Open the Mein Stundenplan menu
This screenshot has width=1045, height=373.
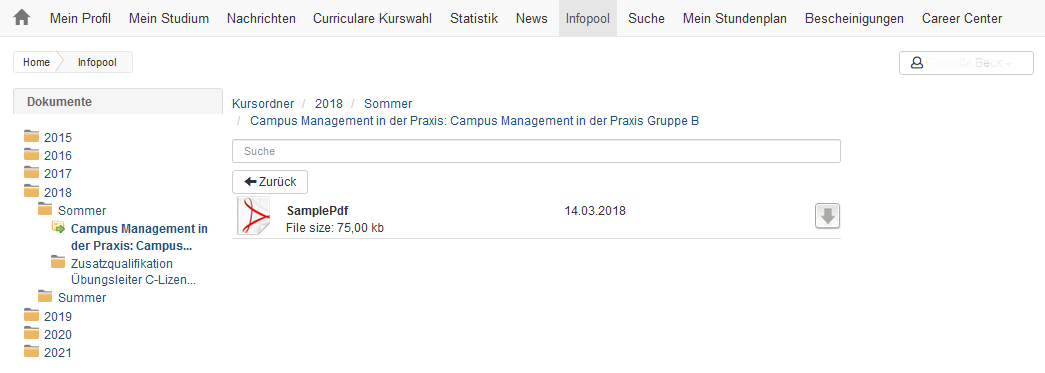pos(734,19)
